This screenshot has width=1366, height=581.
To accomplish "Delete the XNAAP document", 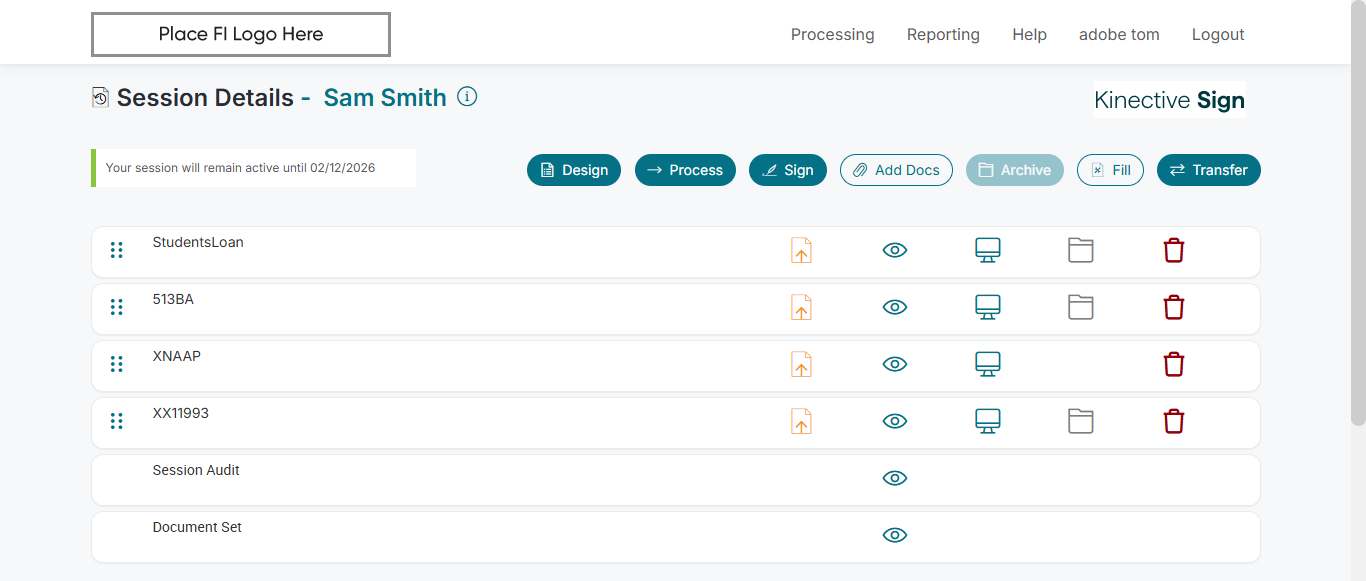I will 1174,364.
